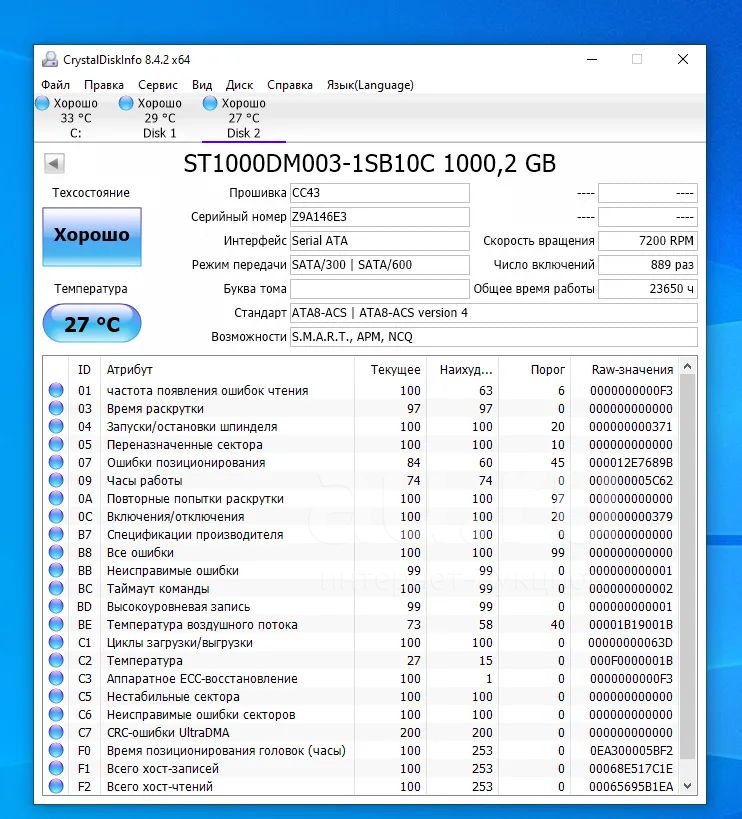Click the 27 °C temperature button
Image resolution: width=742 pixels, height=819 pixels.
click(x=92, y=324)
